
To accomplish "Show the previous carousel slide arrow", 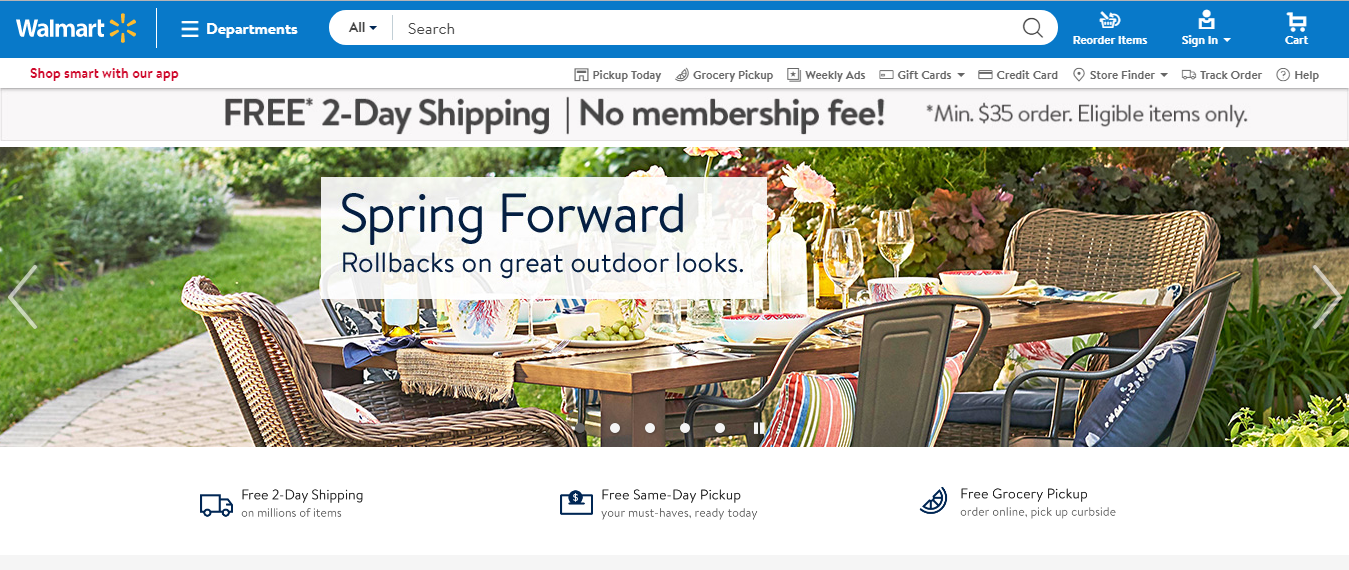I will pos(22,297).
